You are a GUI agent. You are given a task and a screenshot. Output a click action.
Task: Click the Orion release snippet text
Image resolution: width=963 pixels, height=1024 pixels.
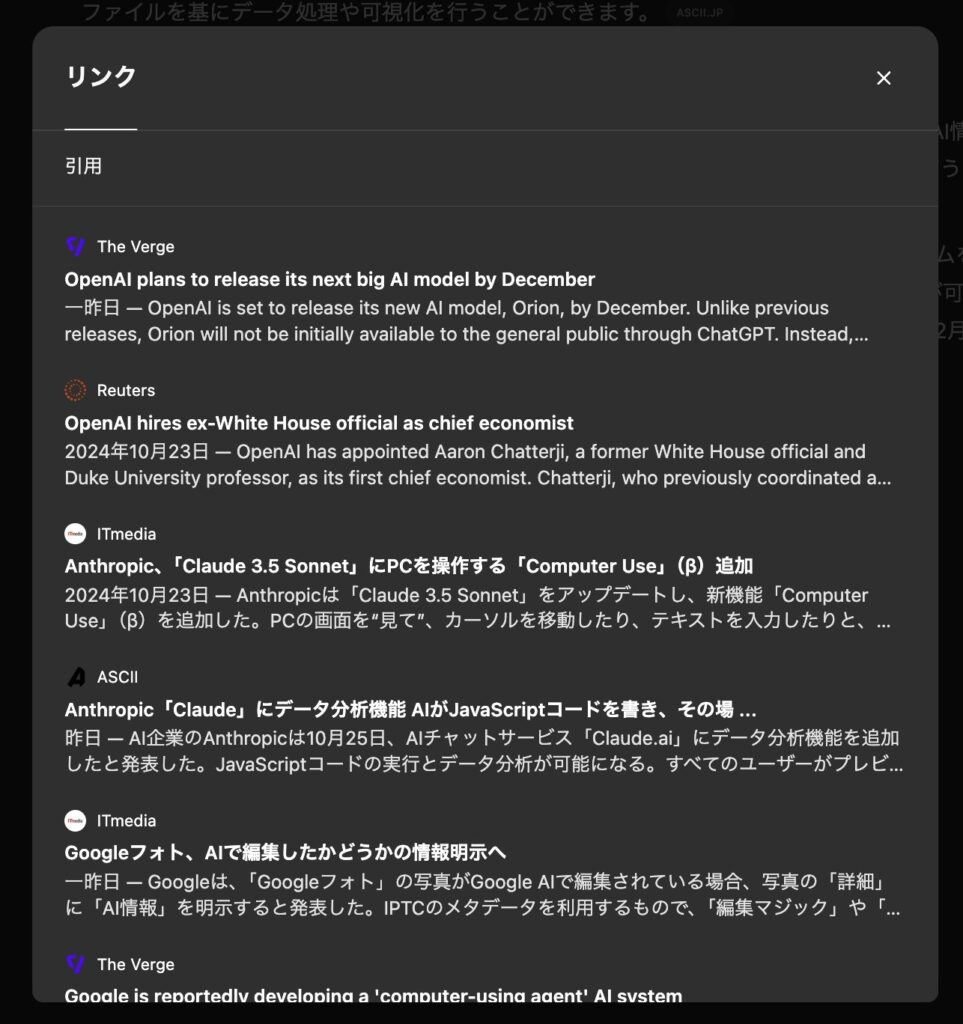tap(467, 321)
